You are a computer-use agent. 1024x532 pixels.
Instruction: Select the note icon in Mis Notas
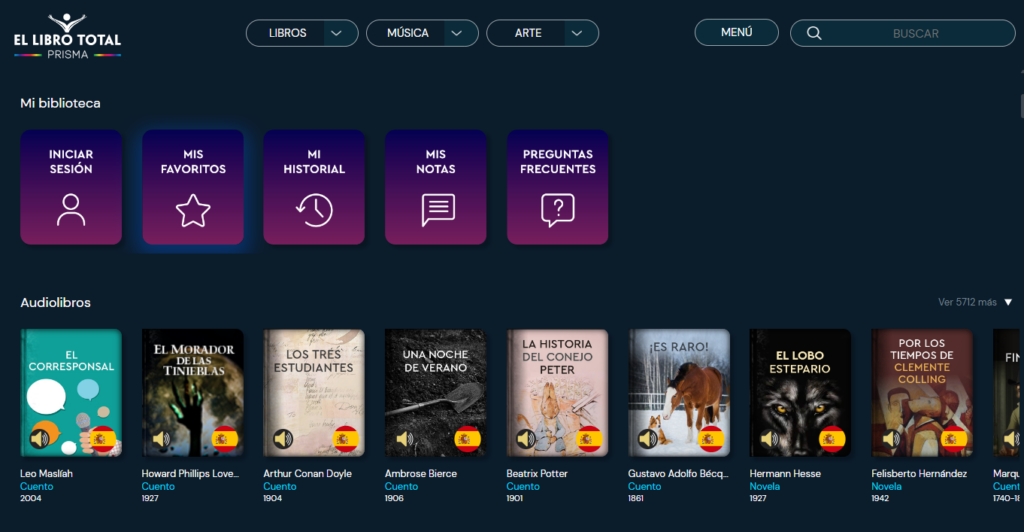[438, 210]
